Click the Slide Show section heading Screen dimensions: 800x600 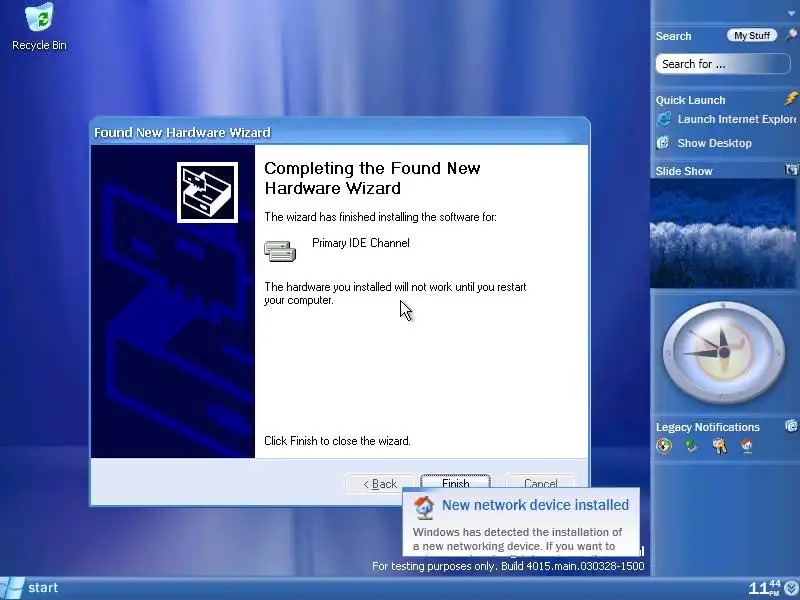click(684, 171)
